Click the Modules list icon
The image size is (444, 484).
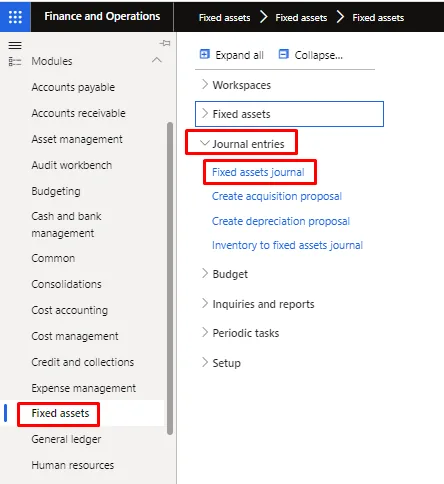click(x=15, y=62)
